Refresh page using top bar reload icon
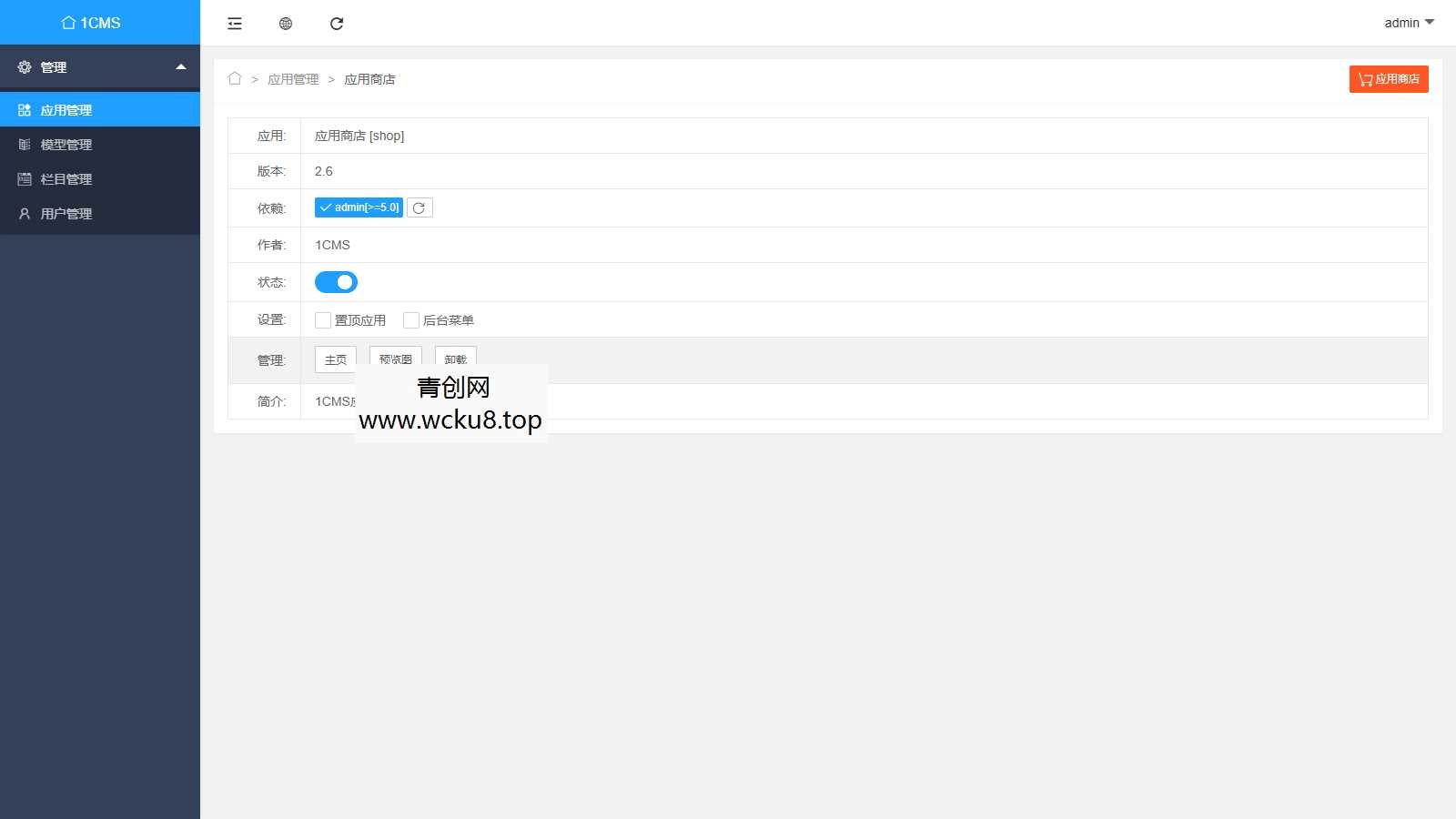 pos(337,24)
